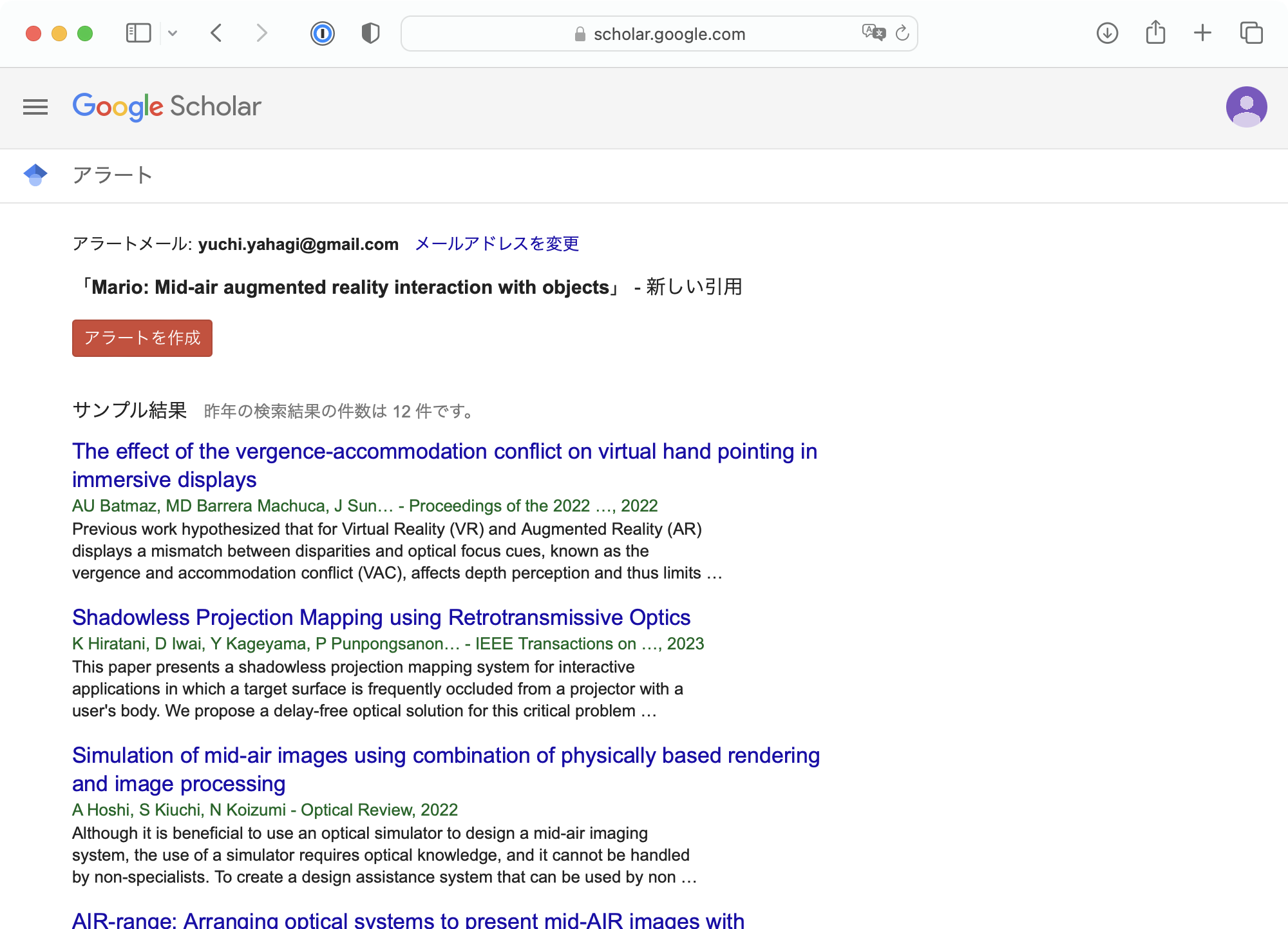Open the user account avatar
The height and width of the screenshot is (929, 1288).
point(1246,107)
